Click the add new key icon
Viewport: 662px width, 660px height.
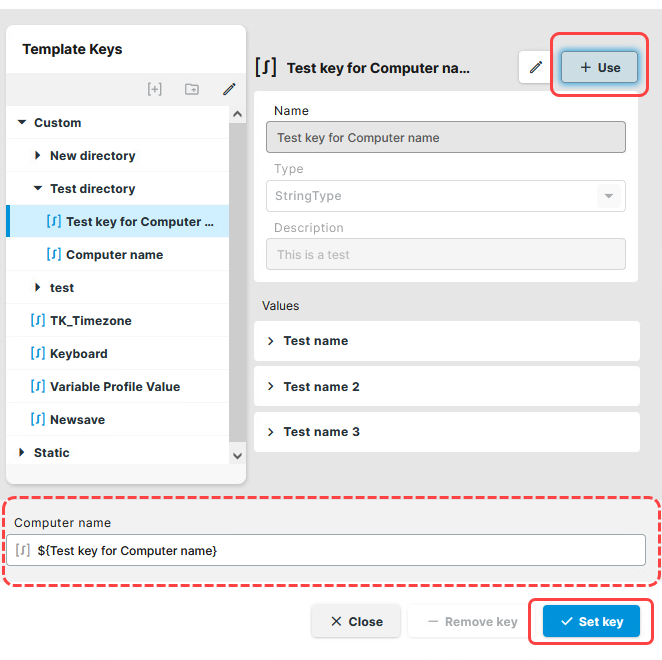pyautogui.click(x=154, y=89)
